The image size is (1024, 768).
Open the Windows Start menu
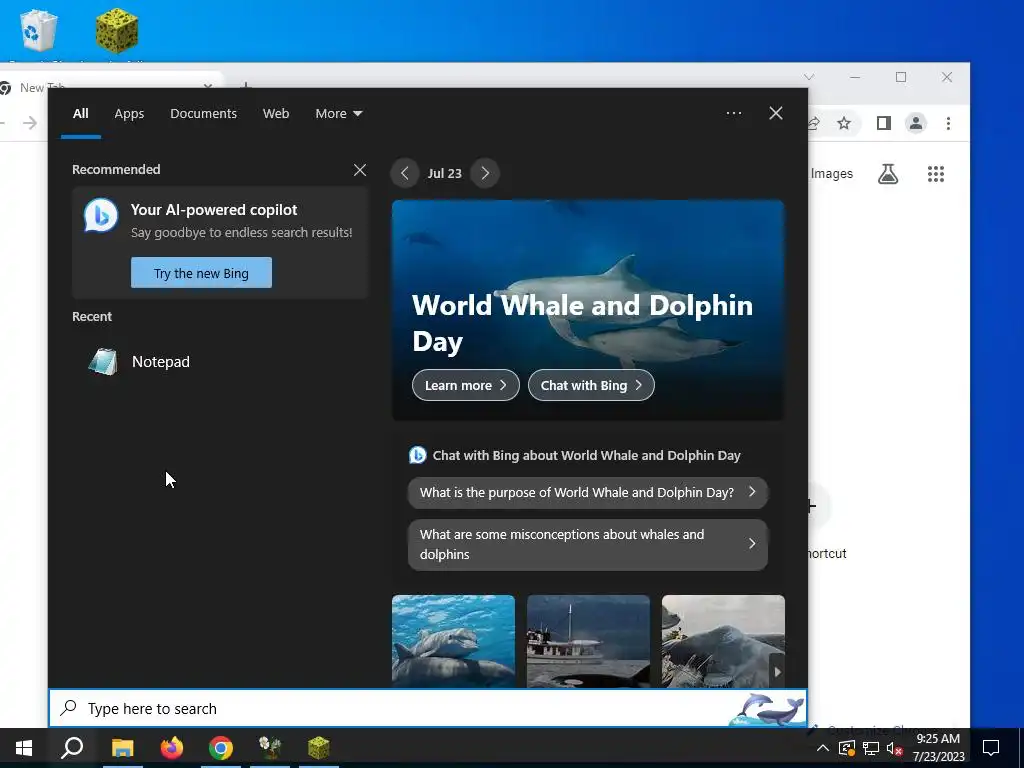click(x=24, y=748)
